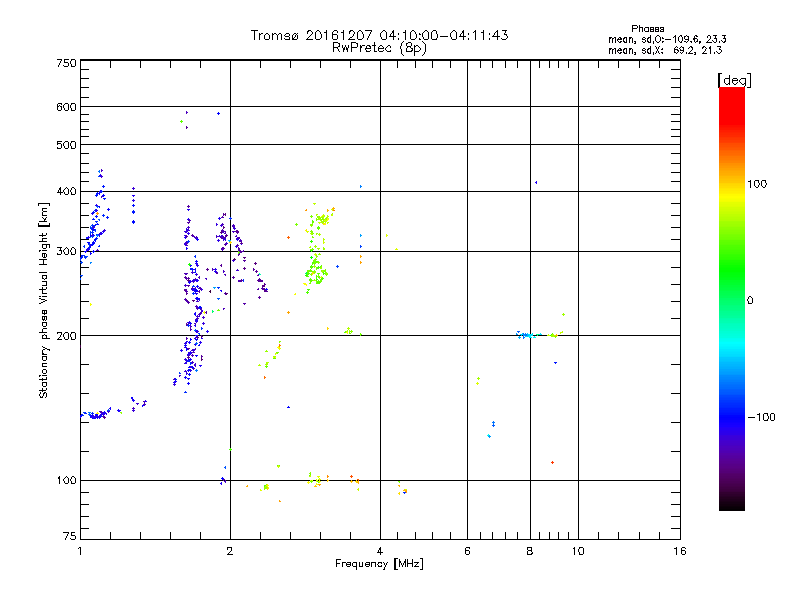Click the green echo cluster near 3 MHz, 300 km
Viewport: 800px width, 600px height.
pyautogui.click(x=317, y=250)
